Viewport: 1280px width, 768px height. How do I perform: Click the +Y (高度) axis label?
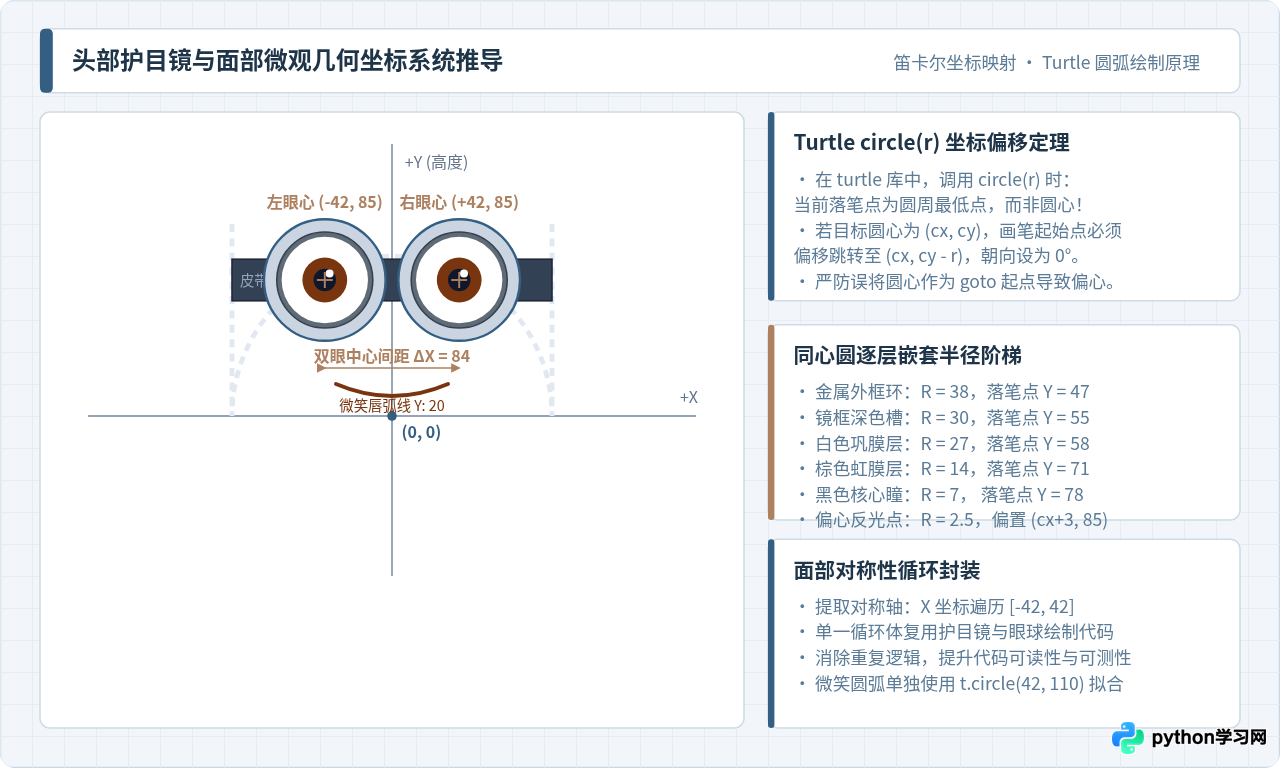436,163
